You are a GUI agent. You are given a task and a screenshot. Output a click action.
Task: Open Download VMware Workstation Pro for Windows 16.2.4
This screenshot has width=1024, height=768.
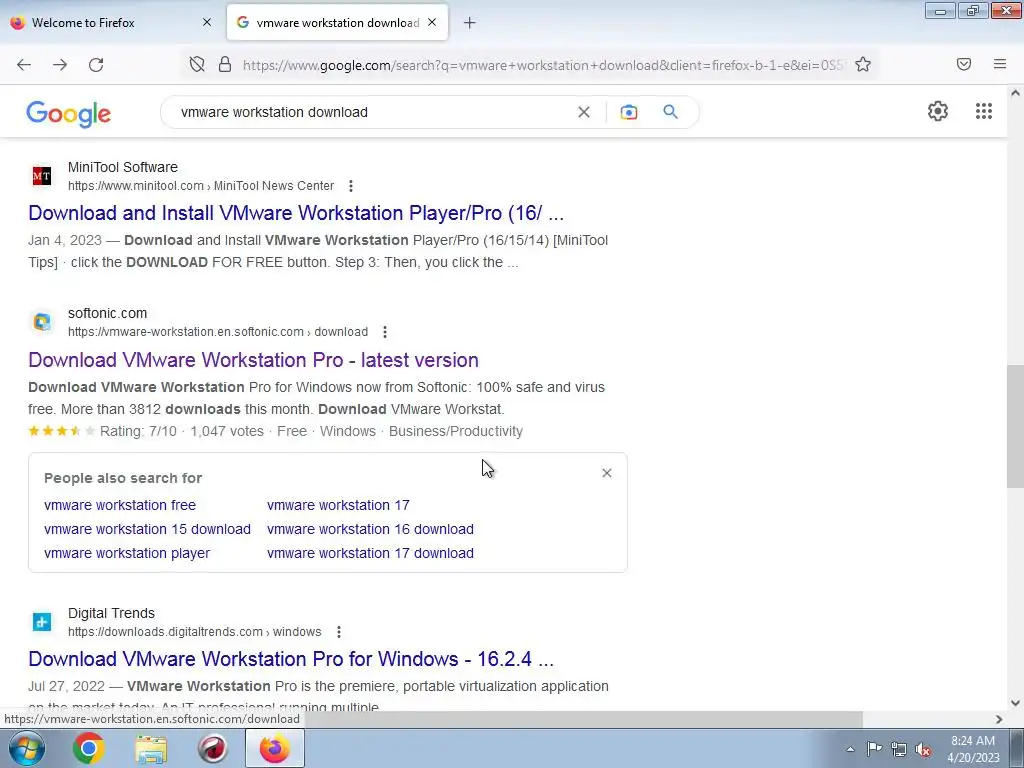pyautogui.click(x=291, y=659)
